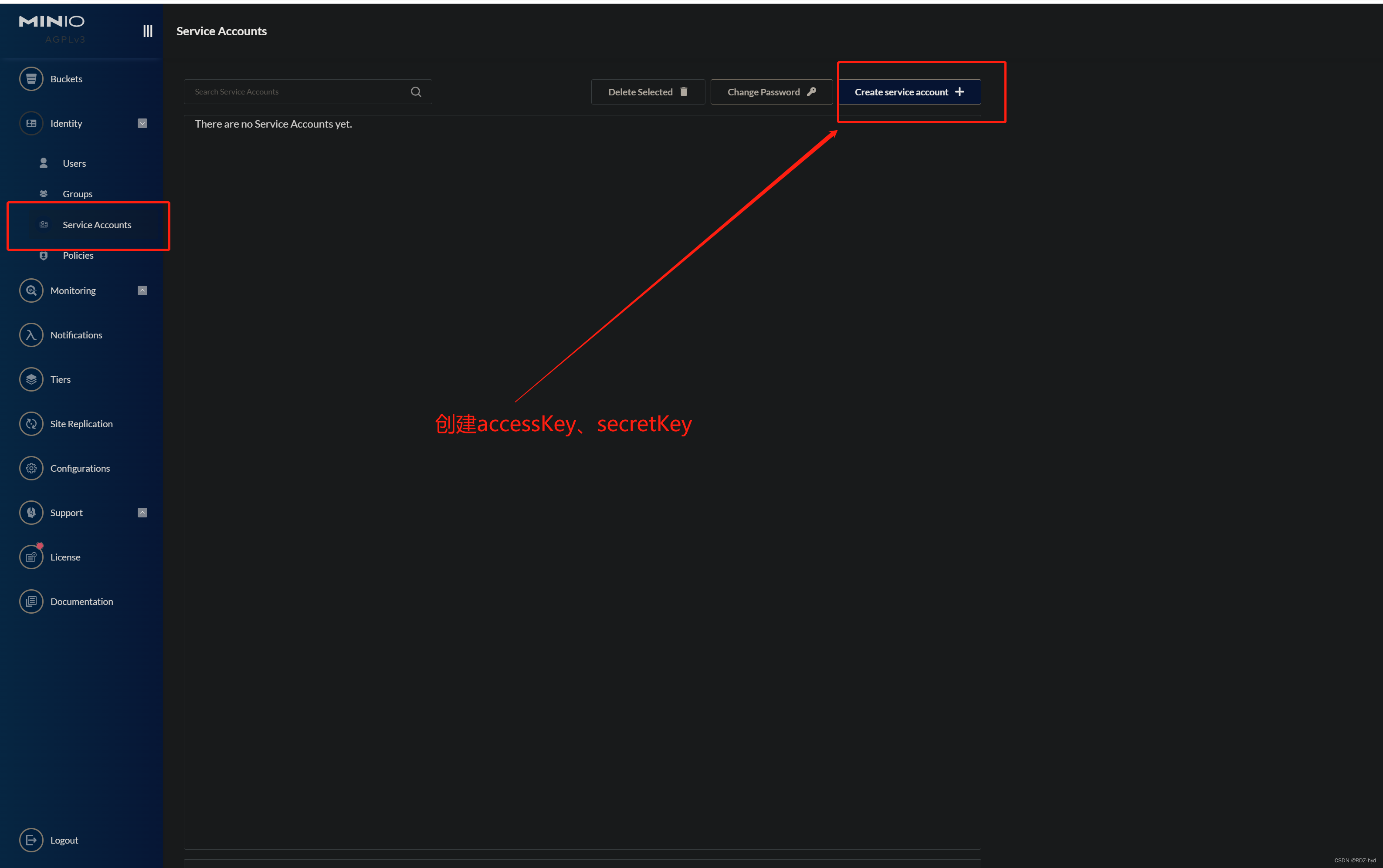Click the Notifications icon in sidebar
1383x868 pixels.
coord(31,334)
